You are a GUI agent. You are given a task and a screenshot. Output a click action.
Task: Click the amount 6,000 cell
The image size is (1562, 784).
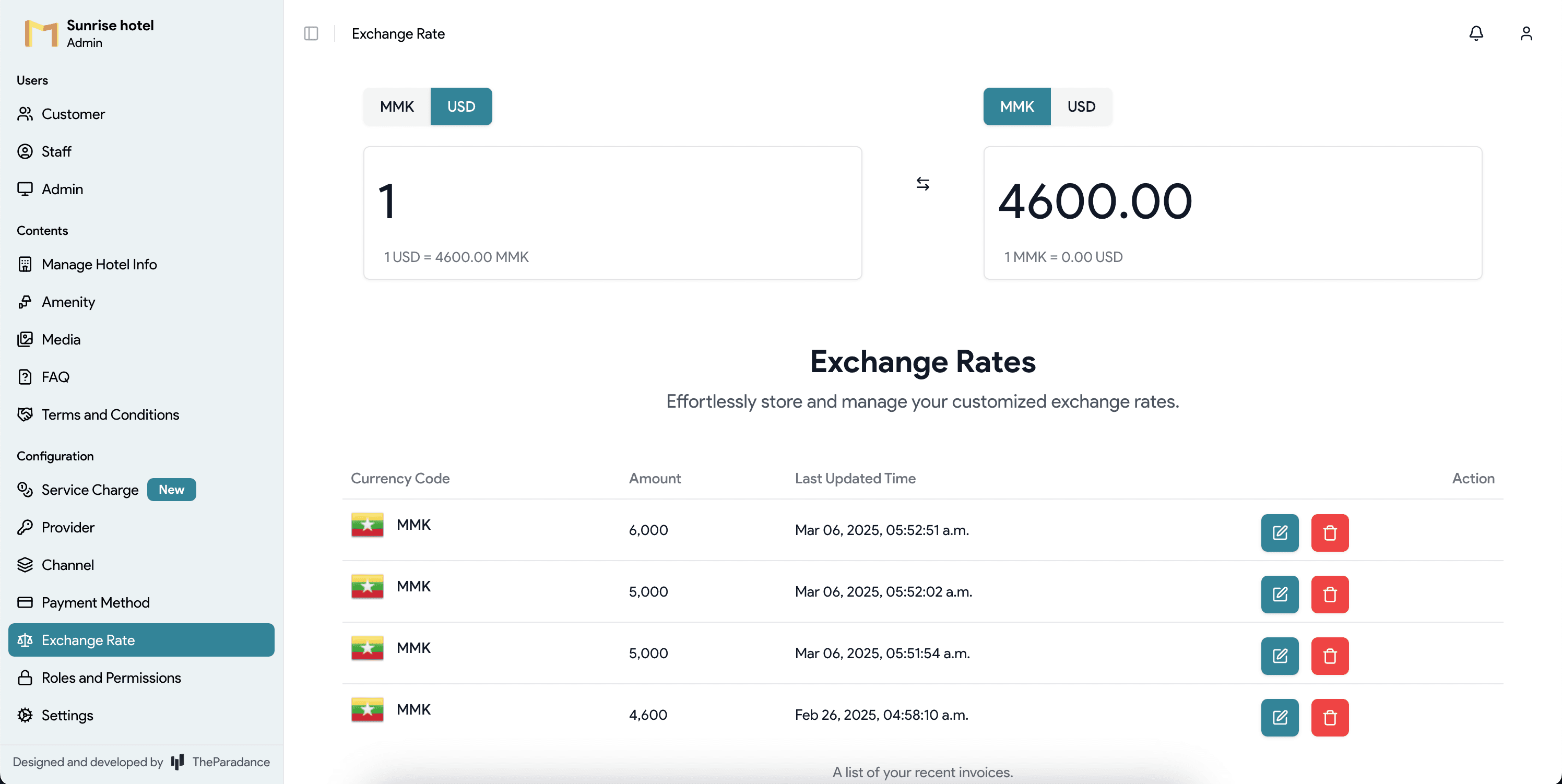[648, 530]
